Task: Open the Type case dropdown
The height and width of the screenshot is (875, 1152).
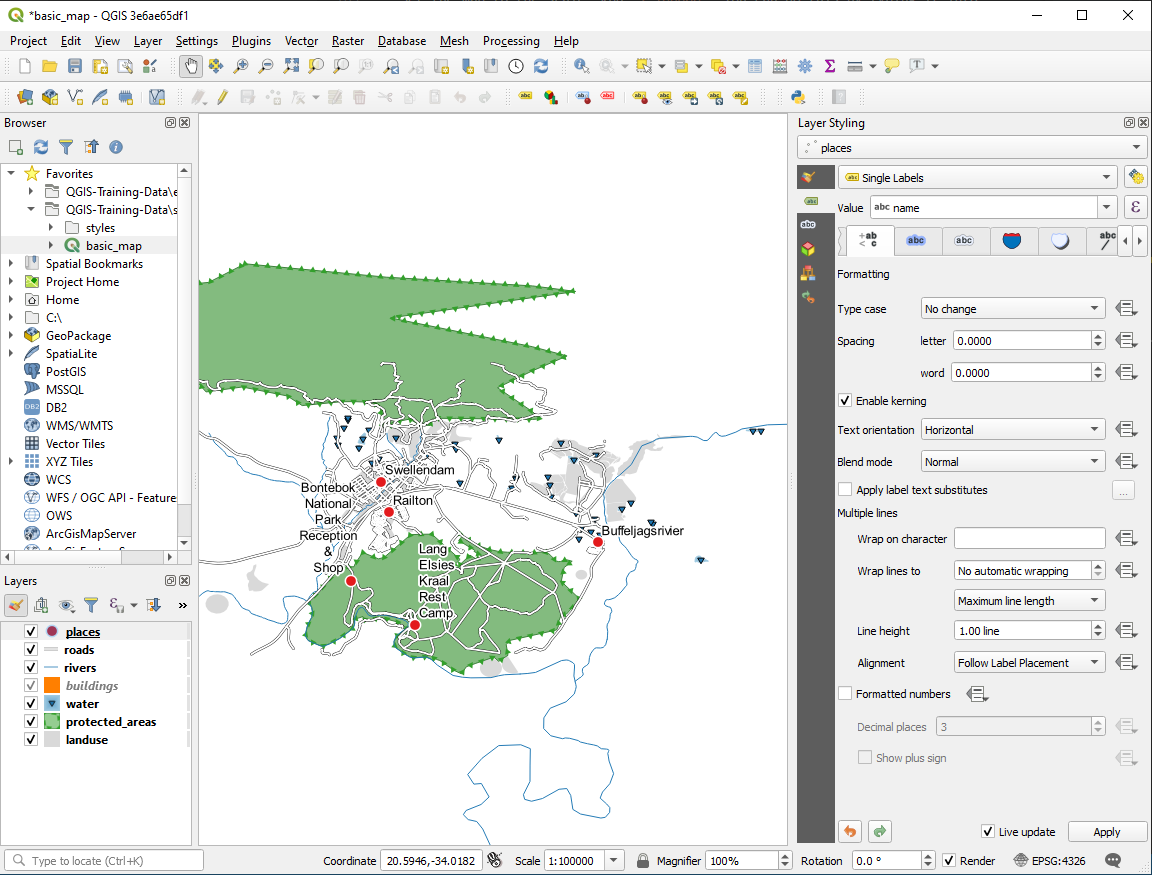Action: [1012, 308]
